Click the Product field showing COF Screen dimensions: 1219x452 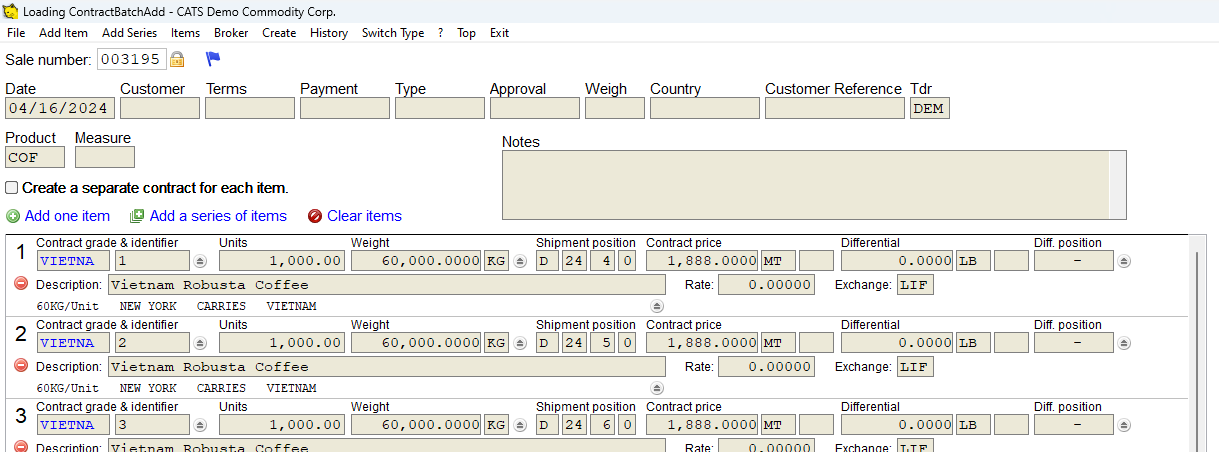35,157
